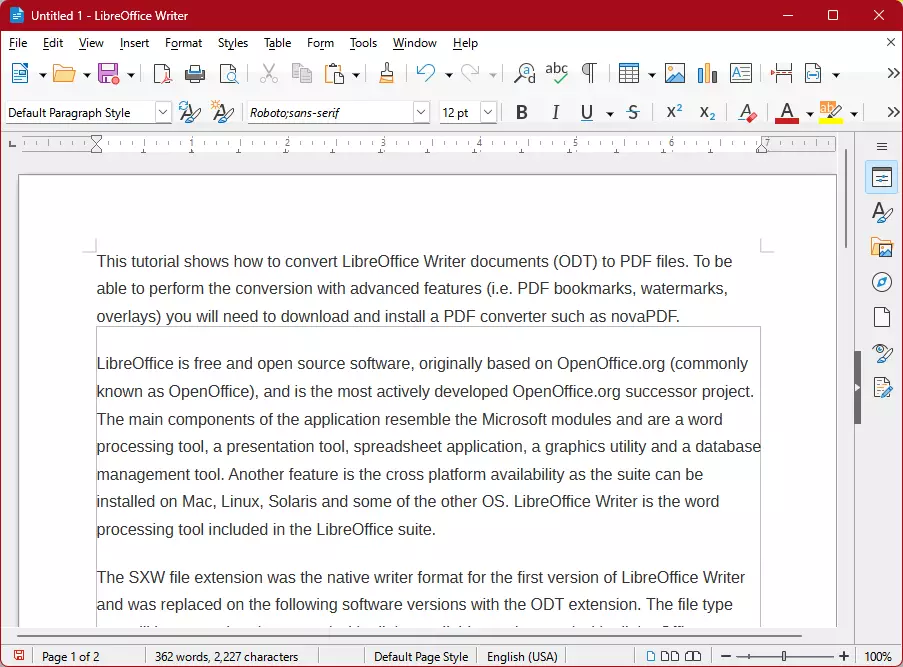Open the File menu
Screen dimensions: 903x667
(18, 43)
